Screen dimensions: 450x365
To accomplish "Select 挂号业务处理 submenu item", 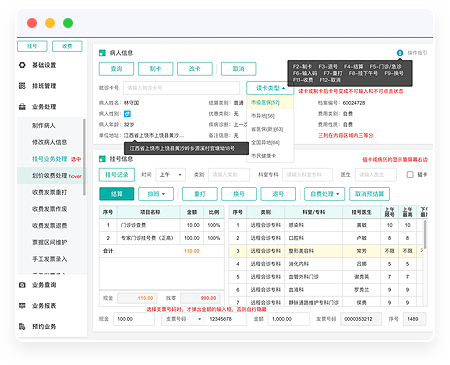I will click(x=50, y=159).
